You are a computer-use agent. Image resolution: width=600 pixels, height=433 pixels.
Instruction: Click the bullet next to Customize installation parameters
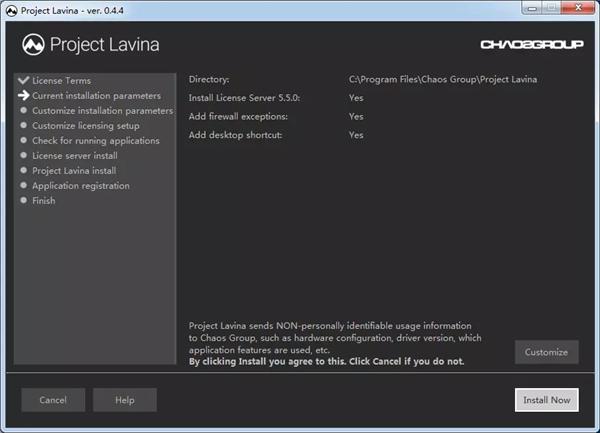24,110
